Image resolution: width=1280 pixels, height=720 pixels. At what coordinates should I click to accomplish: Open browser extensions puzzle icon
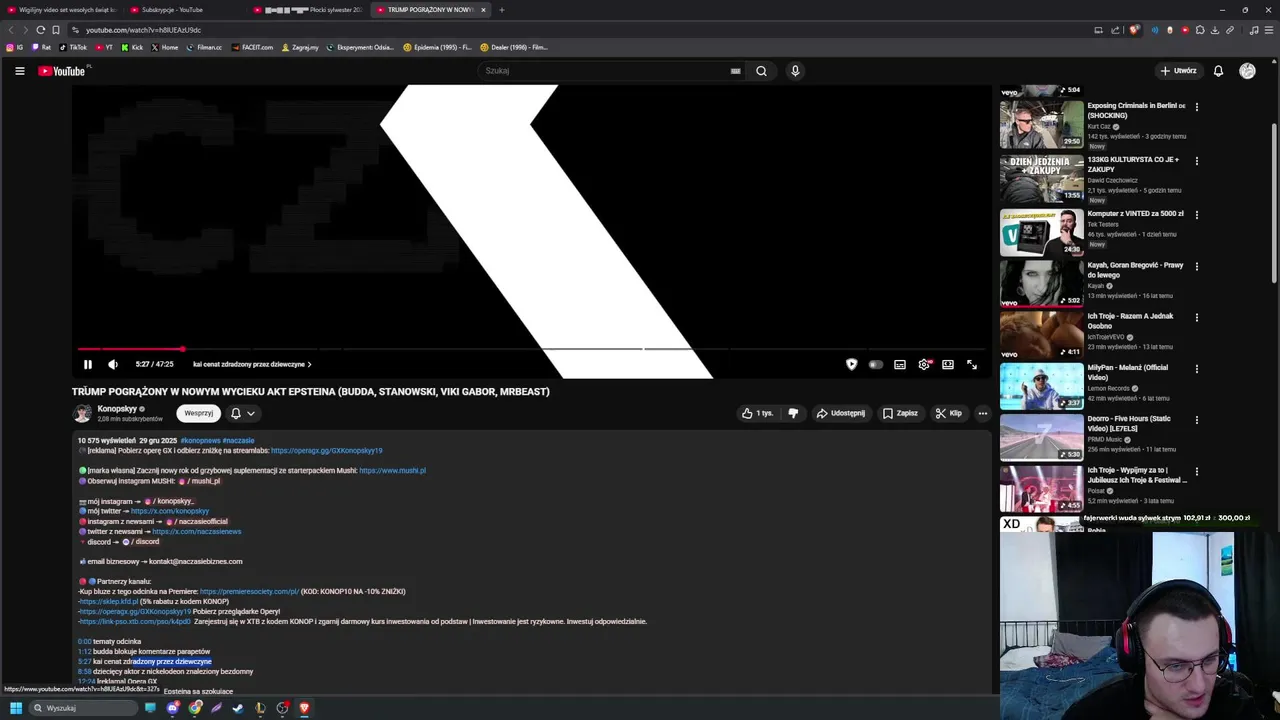pyautogui.click(x=1200, y=30)
